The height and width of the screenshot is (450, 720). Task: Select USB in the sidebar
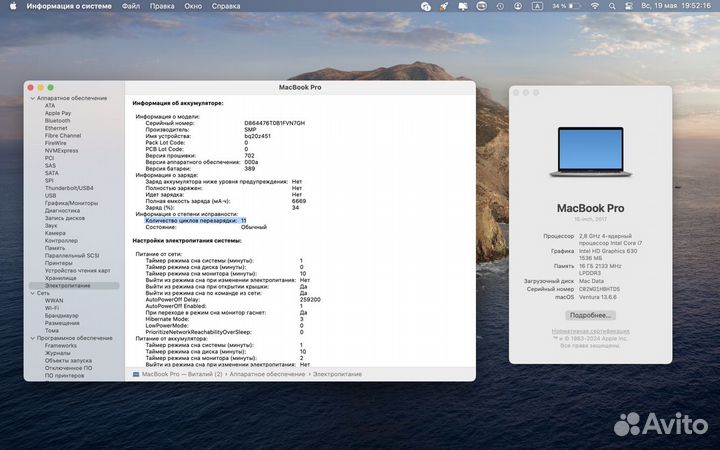51,196
